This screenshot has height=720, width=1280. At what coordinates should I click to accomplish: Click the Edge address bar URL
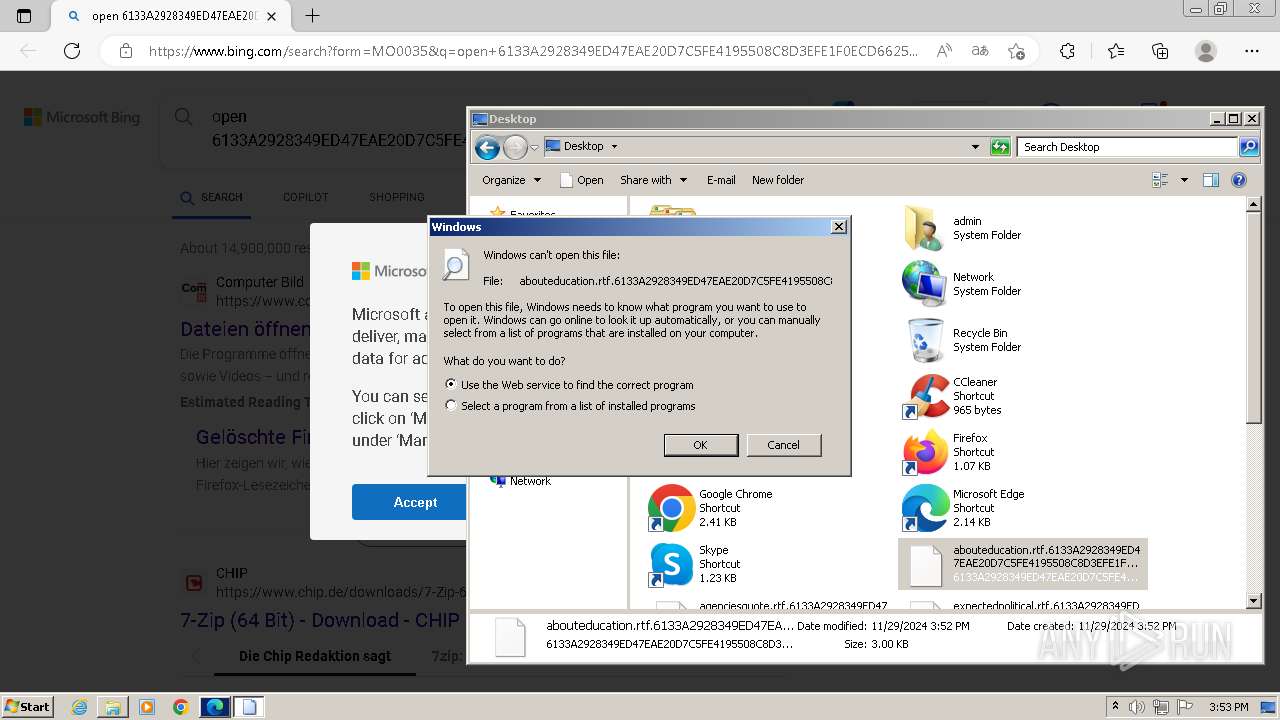click(x=533, y=51)
